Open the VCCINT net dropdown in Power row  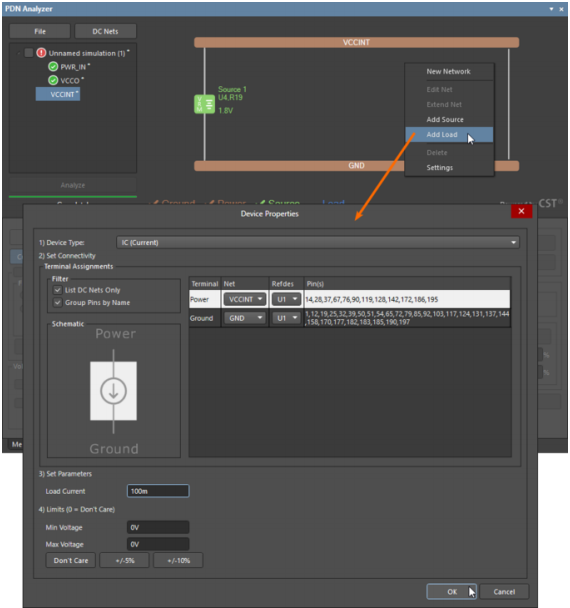click(245, 299)
